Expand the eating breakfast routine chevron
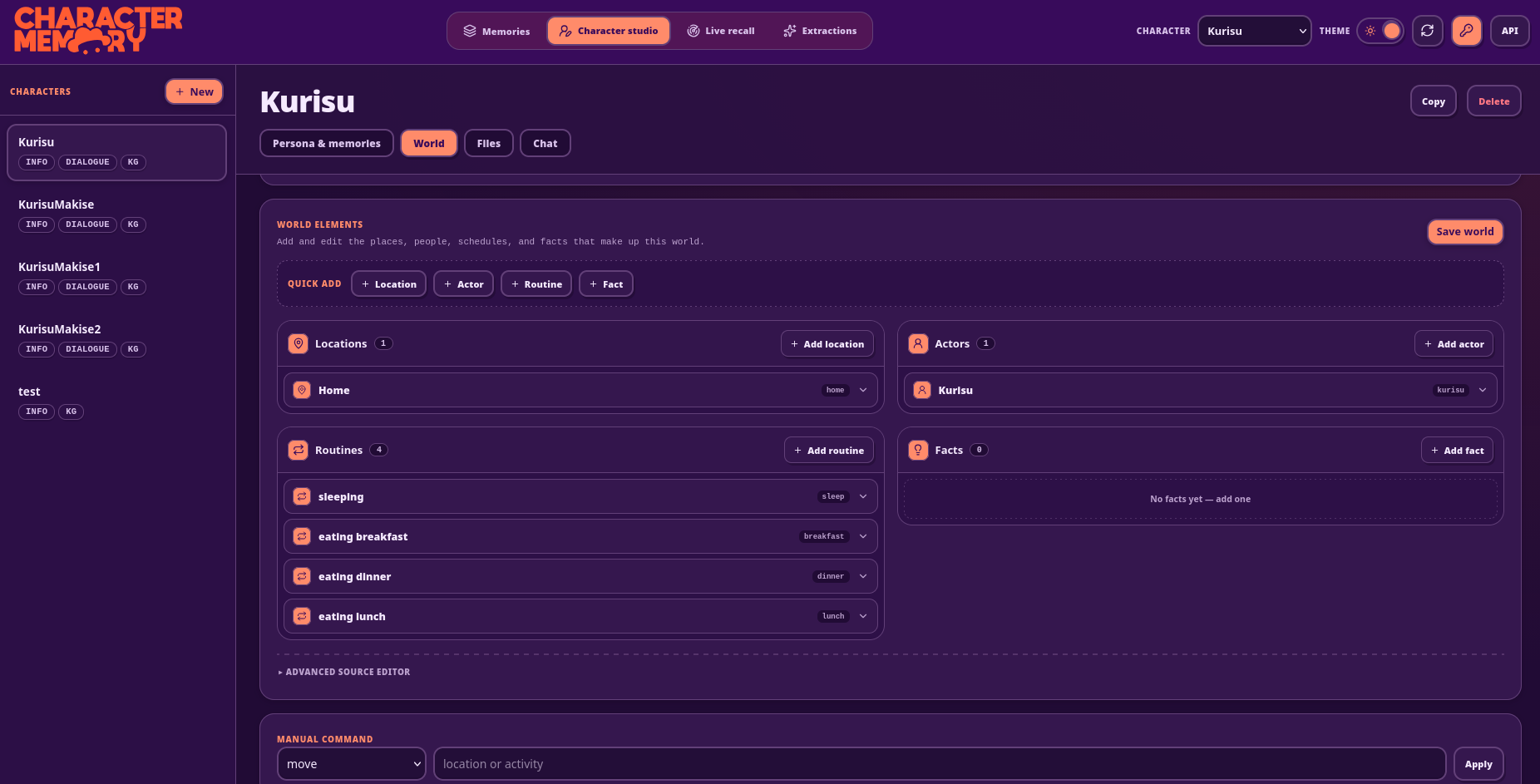This screenshot has height=784, width=1540. (x=863, y=536)
